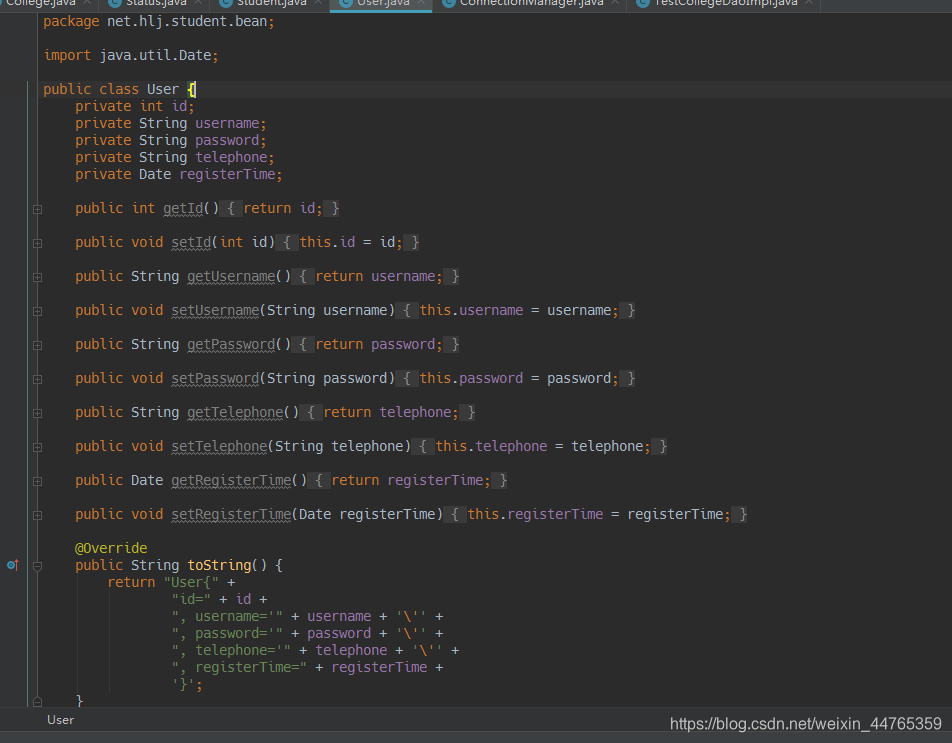Select the User.java editor tab
This screenshot has height=743, width=952.
[383, 3]
